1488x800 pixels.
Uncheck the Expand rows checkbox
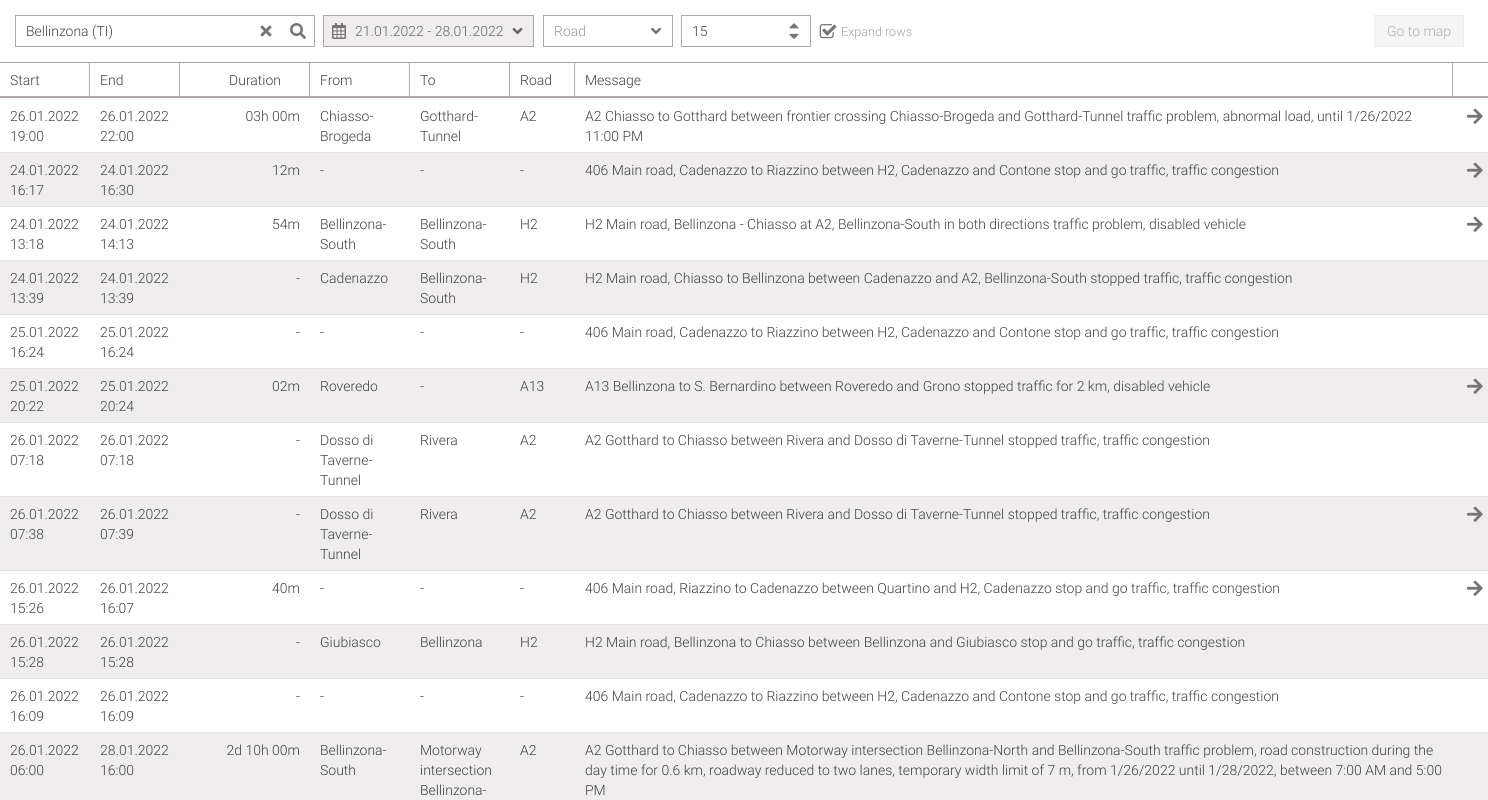click(827, 31)
